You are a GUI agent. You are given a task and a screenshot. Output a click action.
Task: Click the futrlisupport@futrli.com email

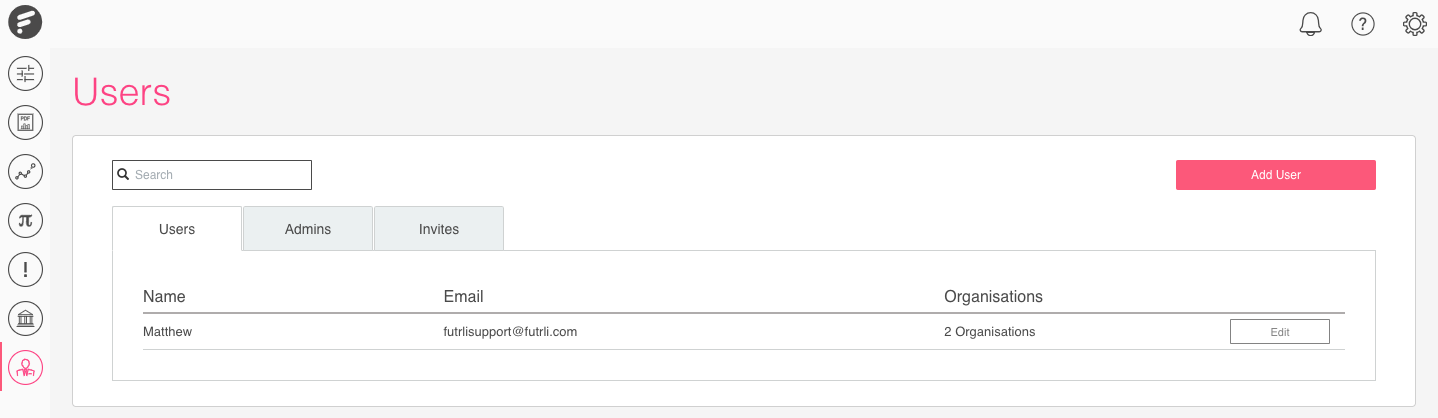coord(510,332)
